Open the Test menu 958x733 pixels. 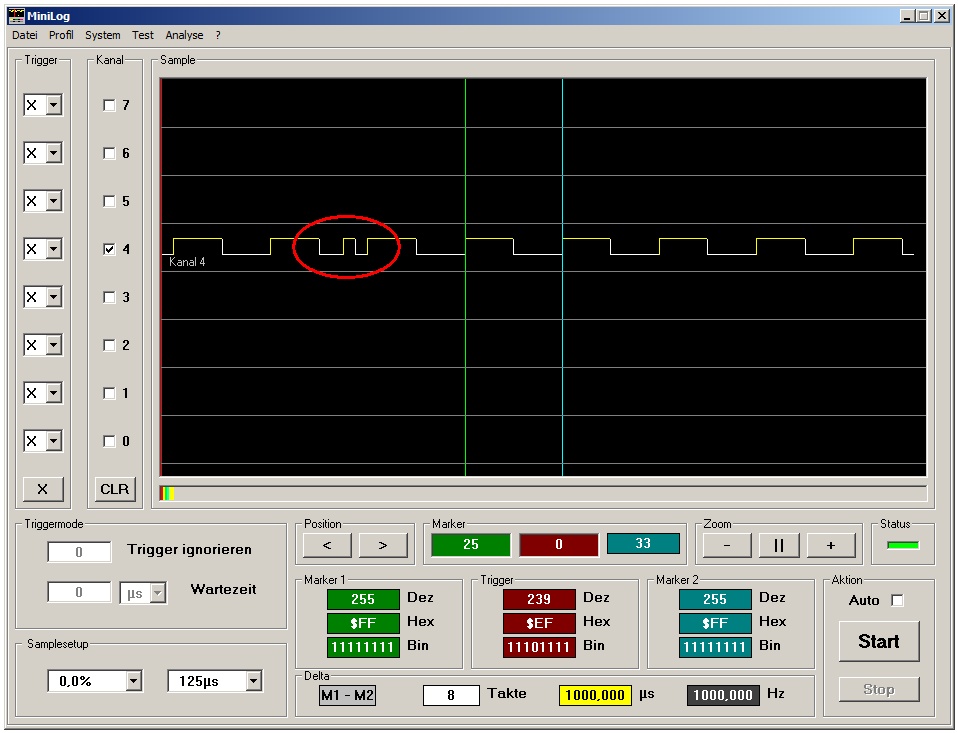[142, 35]
